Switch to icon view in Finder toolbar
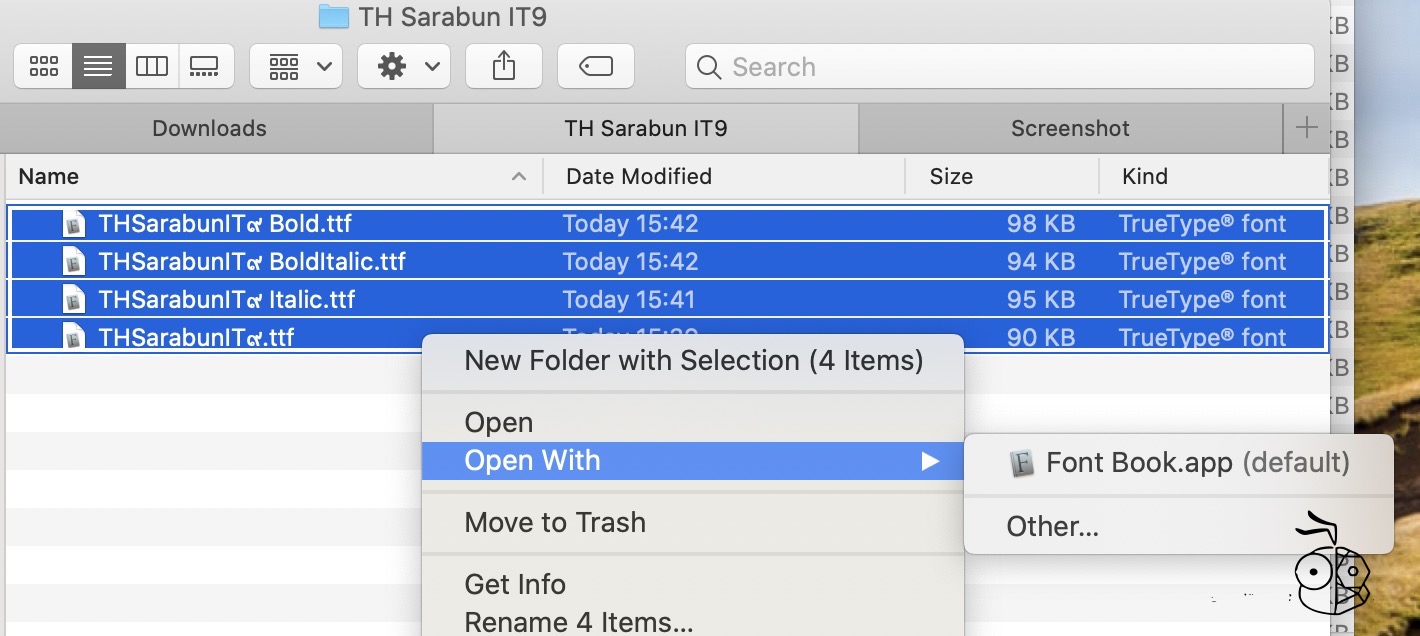This screenshot has width=1420, height=636. [43, 67]
